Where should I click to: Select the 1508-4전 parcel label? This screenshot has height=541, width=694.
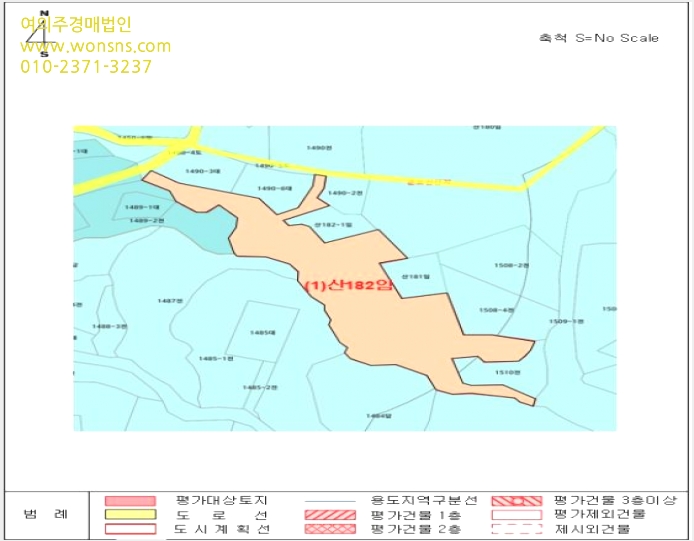(496, 310)
